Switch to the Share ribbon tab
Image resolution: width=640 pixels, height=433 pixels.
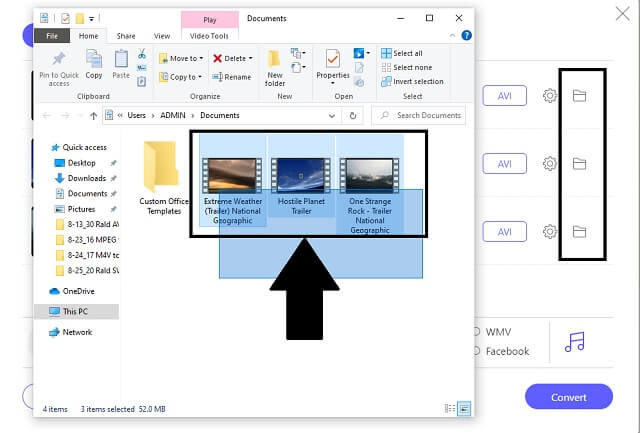pos(126,36)
